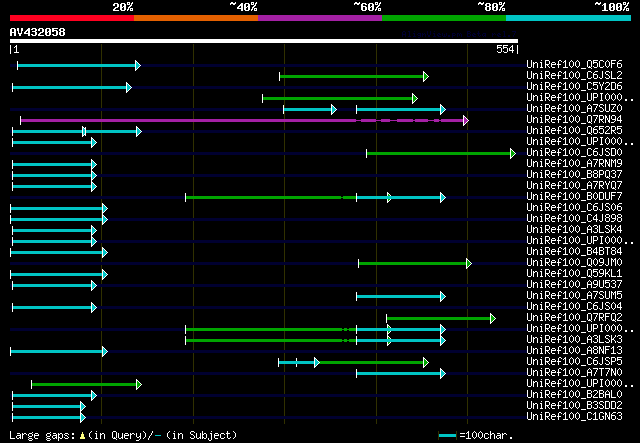Click the red 20% identity legend segment

[x=72, y=18]
